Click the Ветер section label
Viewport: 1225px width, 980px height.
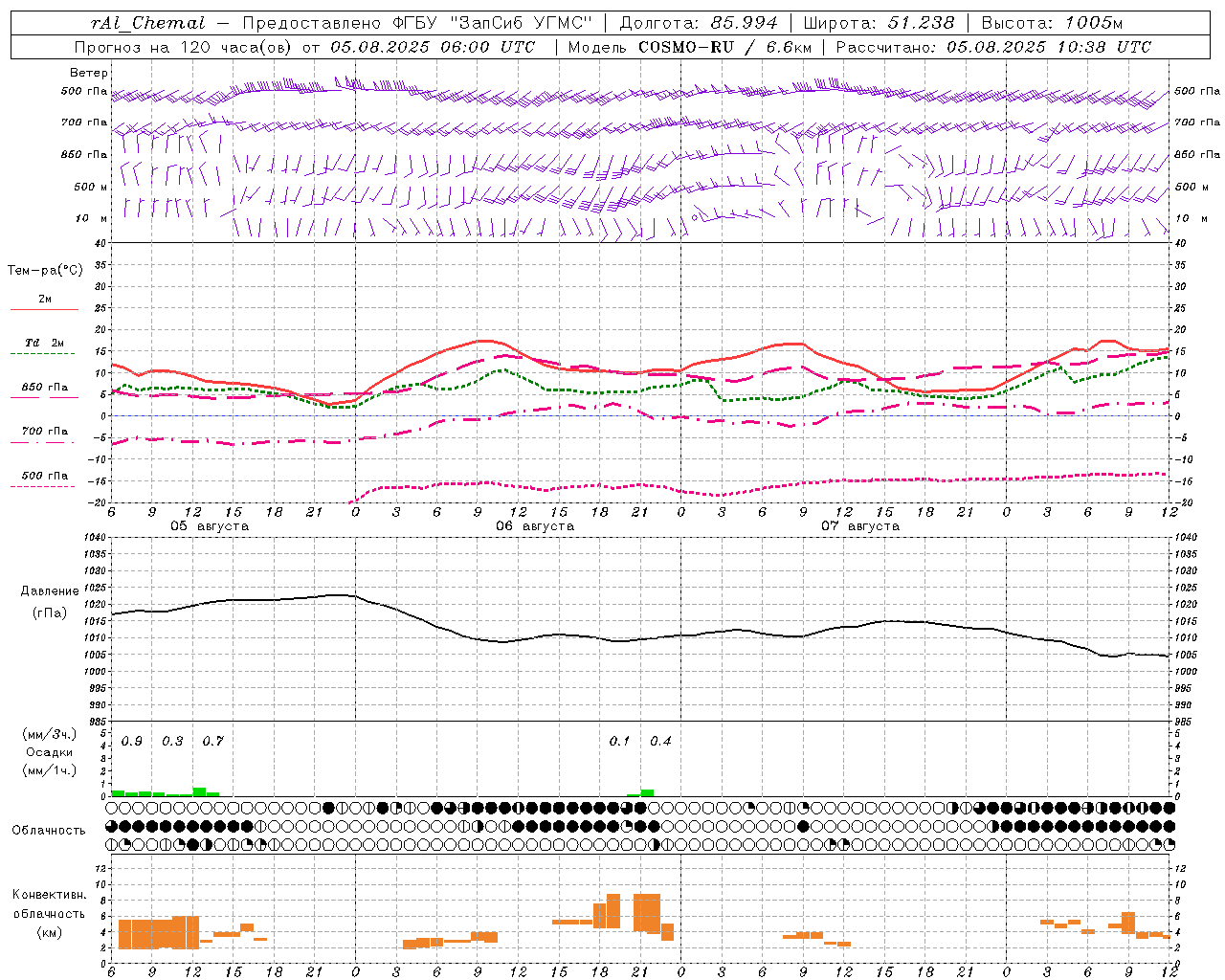point(89,73)
